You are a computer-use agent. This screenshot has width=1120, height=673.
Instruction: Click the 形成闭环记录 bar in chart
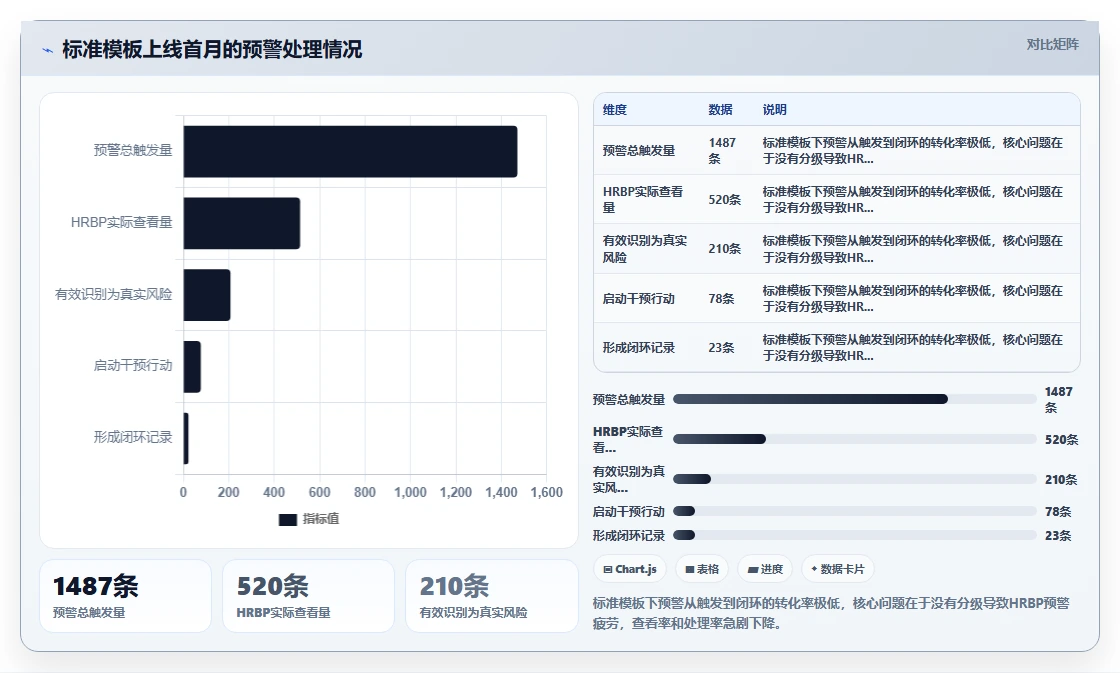pyautogui.click(x=186, y=438)
